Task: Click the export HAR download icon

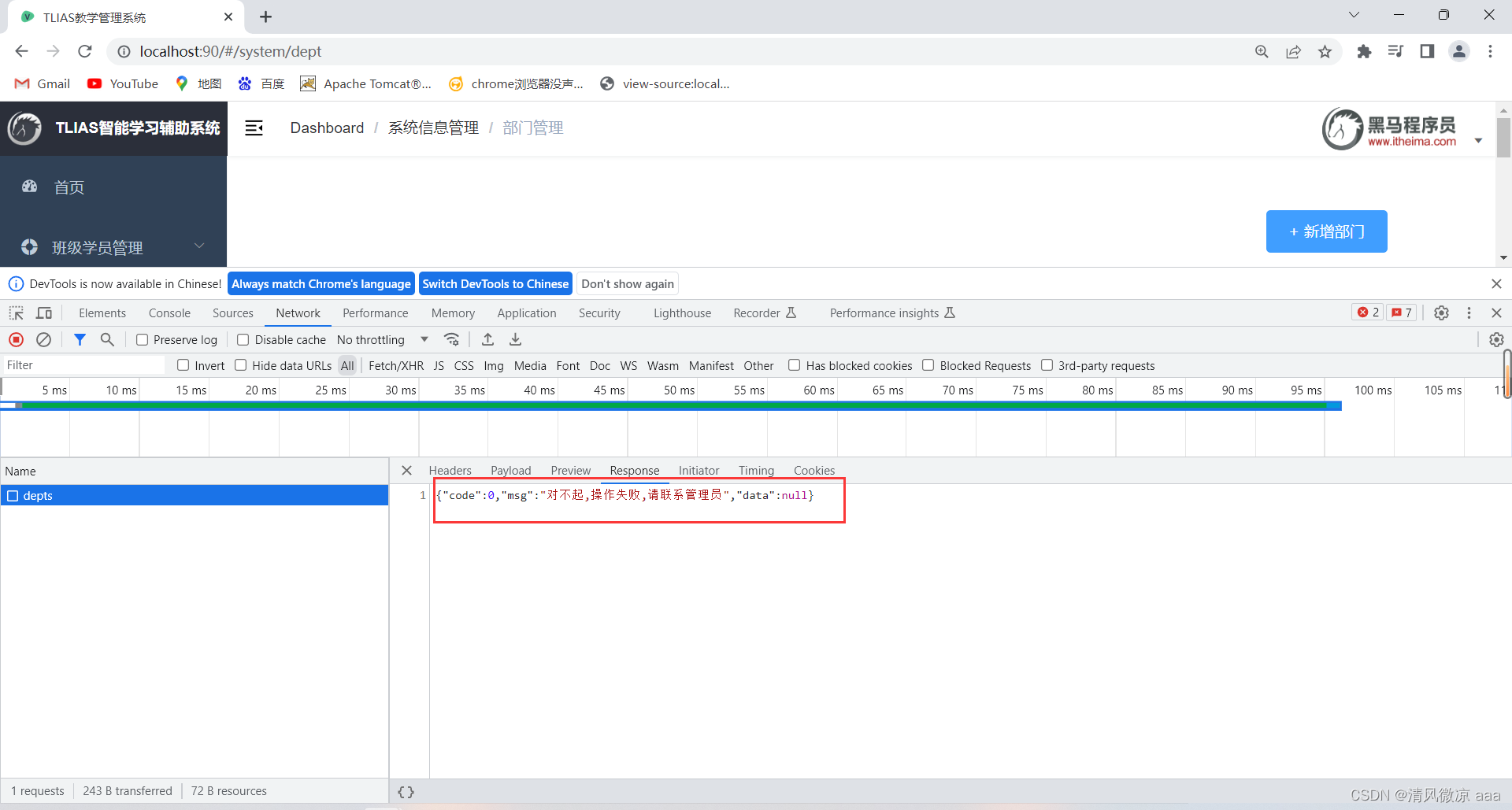Action: click(515, 339)
